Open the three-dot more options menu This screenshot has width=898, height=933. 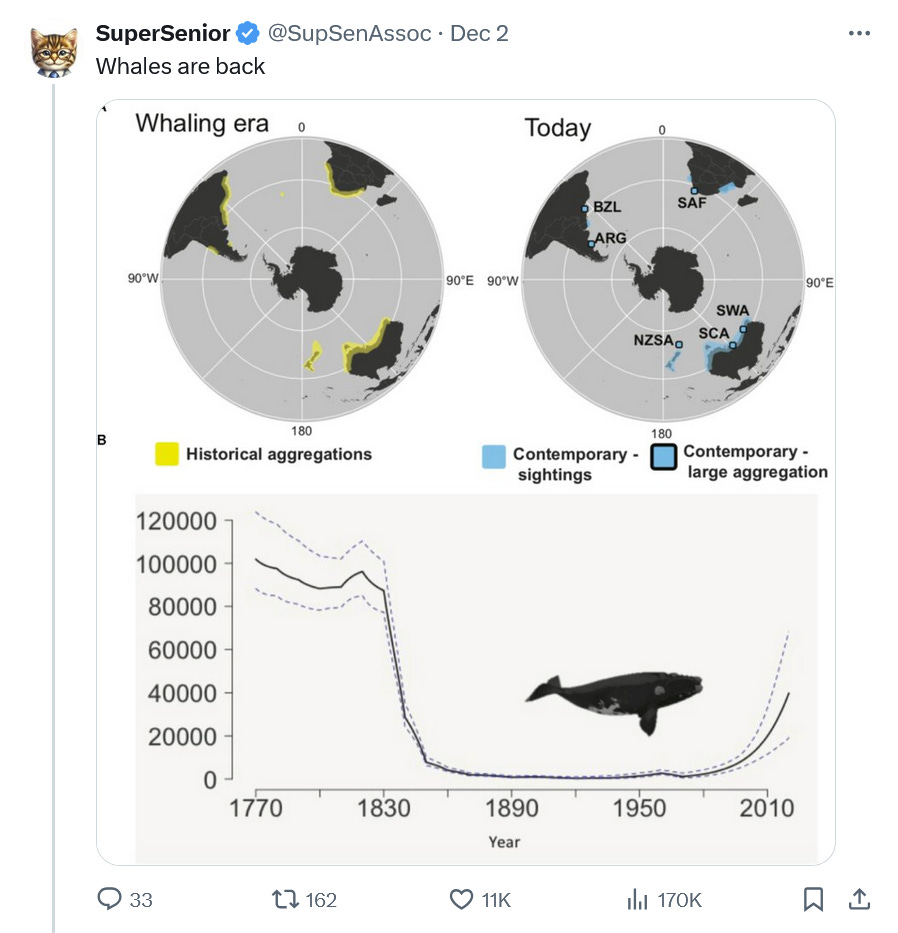coord(859,33)
